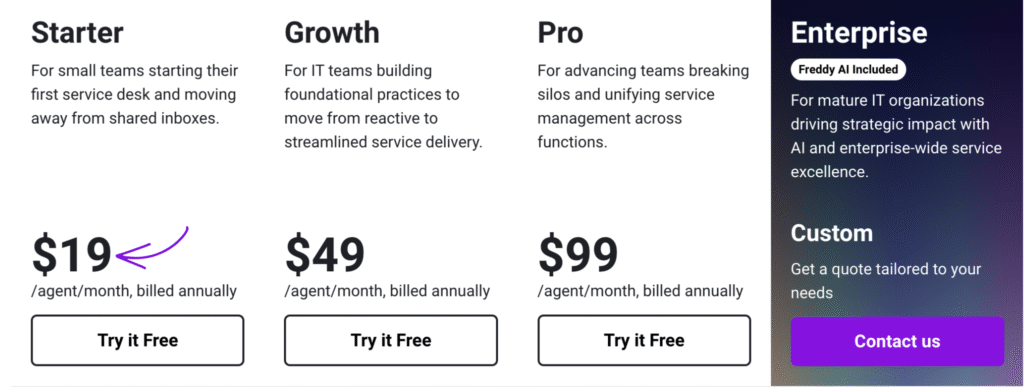Click the Starter plan description text
The width and height of the screenshot is (1024, 387).
(135, 95)
